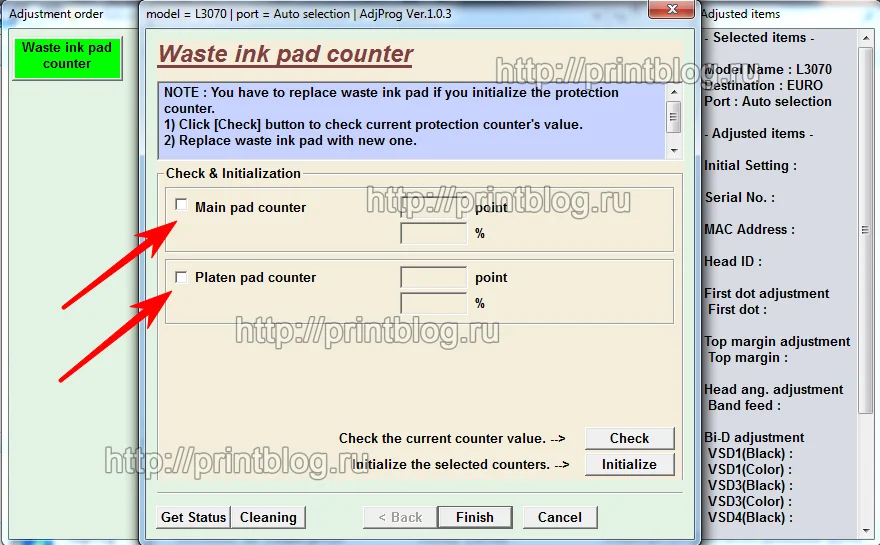Click the AdjProg title bar text
Image resolution: width=880 pixels, height=545 pixels.
[299, 13]
